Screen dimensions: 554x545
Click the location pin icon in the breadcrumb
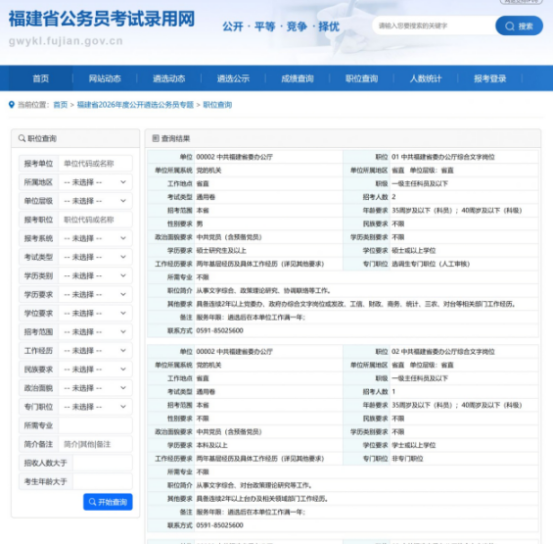point(12,105)
